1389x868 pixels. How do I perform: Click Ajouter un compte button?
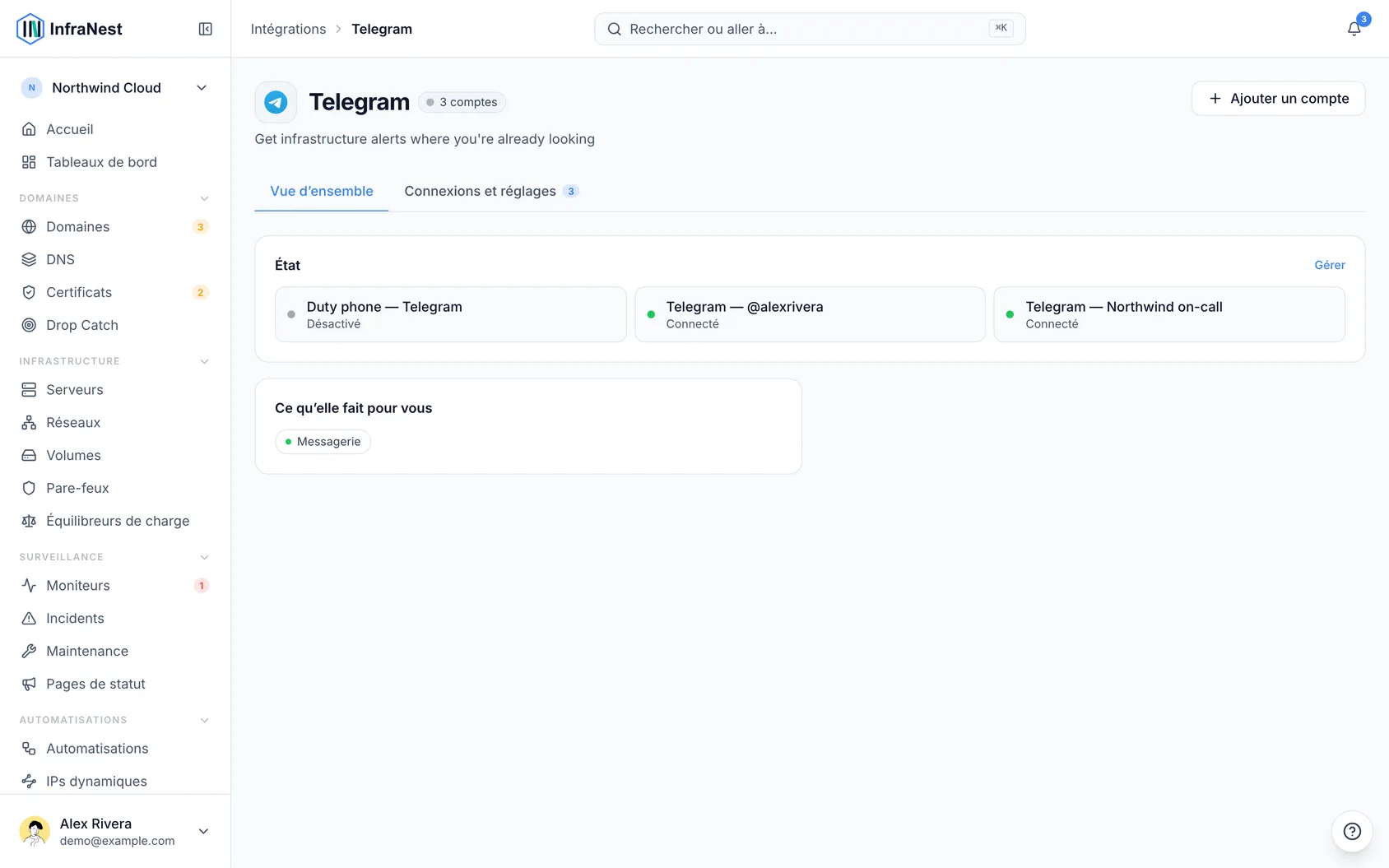coord(1278,99)
